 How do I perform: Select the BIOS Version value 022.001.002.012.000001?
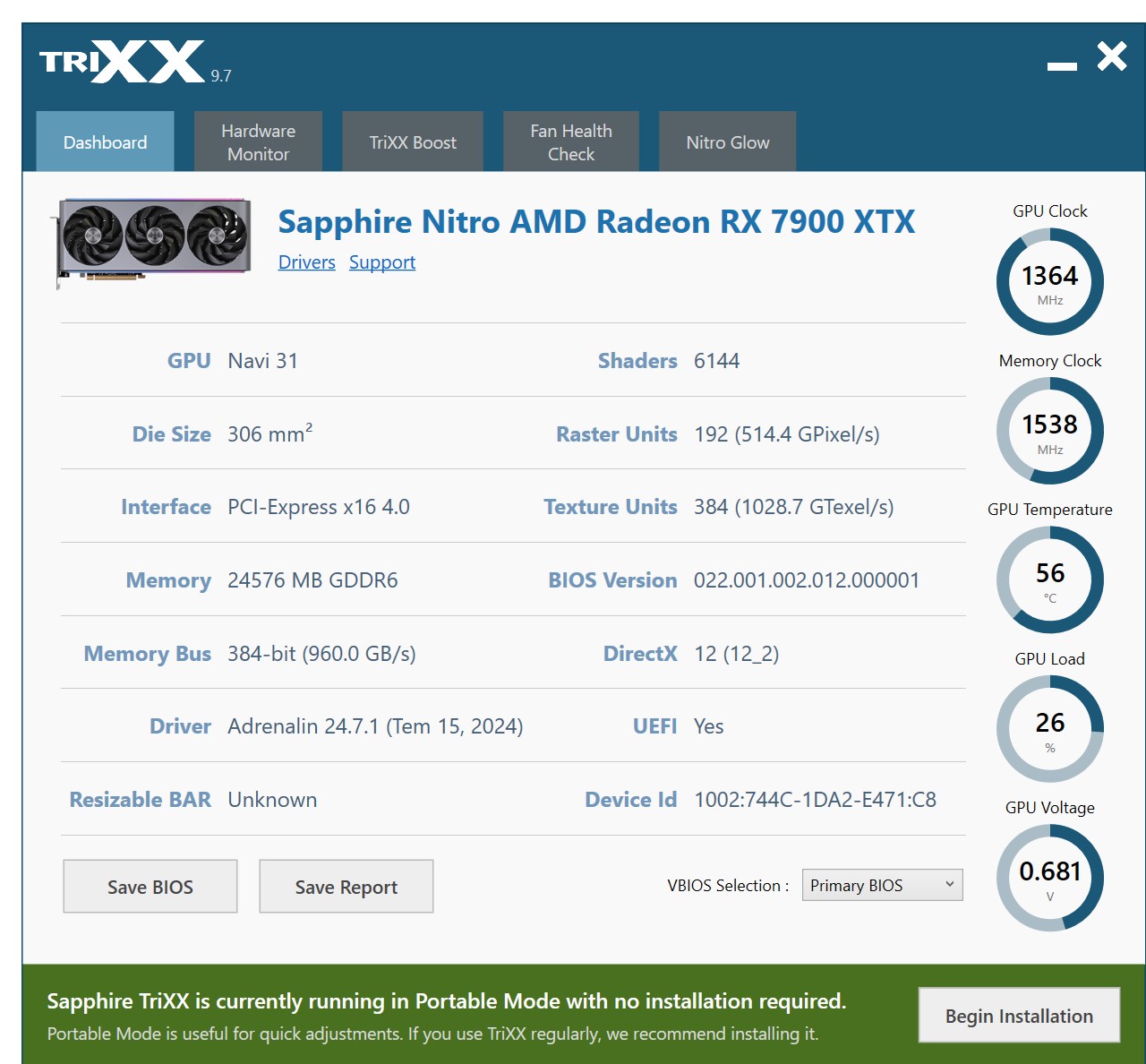pos(807,580)
